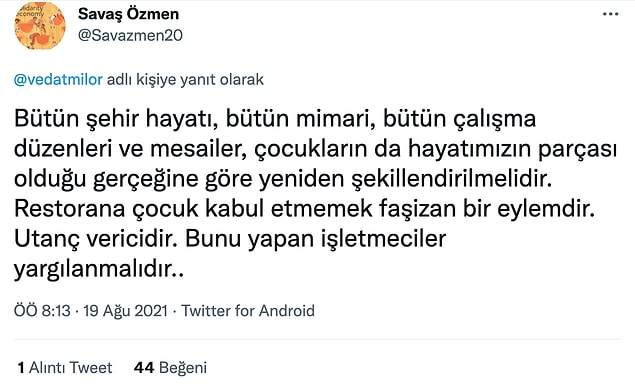The width and height of the screenshot is (635, 387).
Task: Open the three-dot more options menu
Action: point(610,14)
